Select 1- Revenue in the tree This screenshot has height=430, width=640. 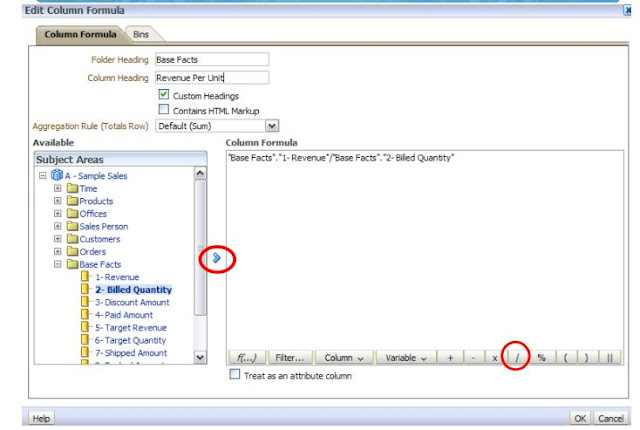(117, 277)
